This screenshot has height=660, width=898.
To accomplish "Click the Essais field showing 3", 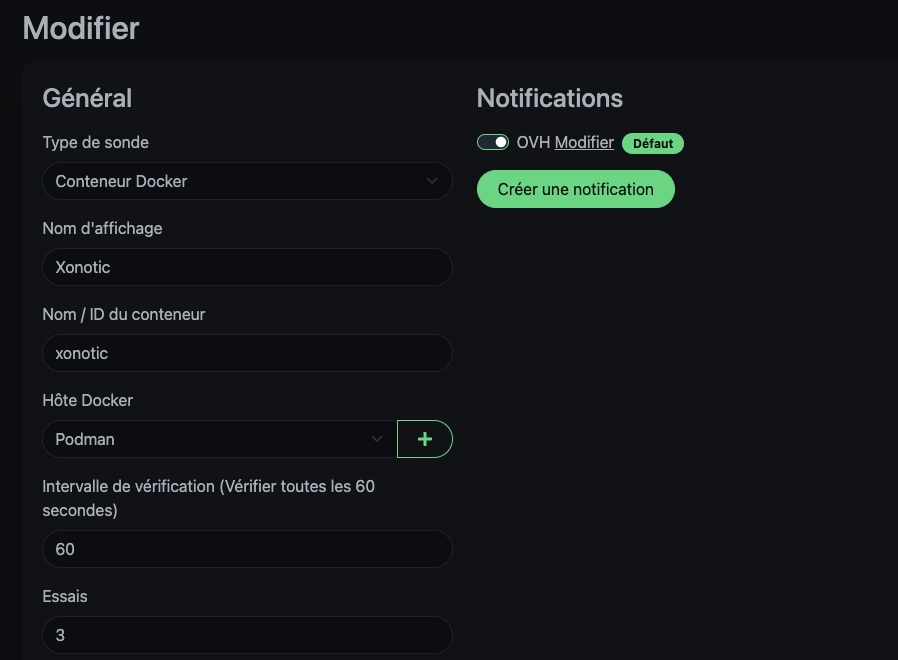I will [247, 635].
